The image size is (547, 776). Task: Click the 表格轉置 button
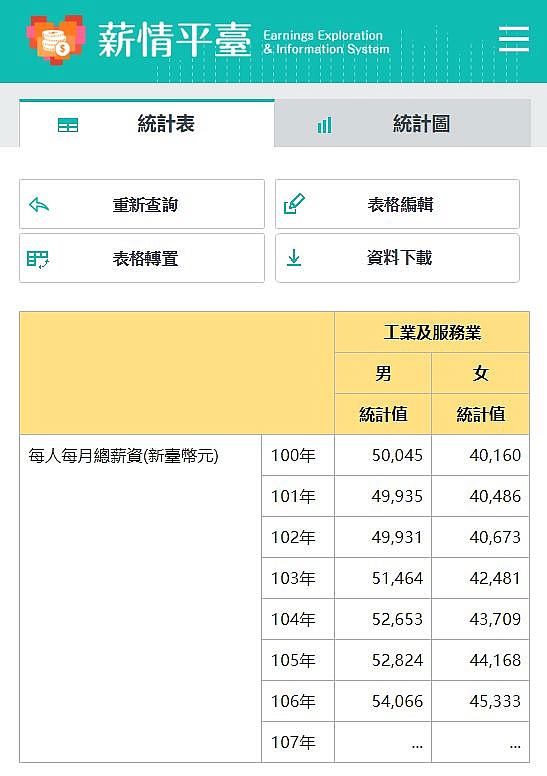pyautogui.click(x=142, y=258)
